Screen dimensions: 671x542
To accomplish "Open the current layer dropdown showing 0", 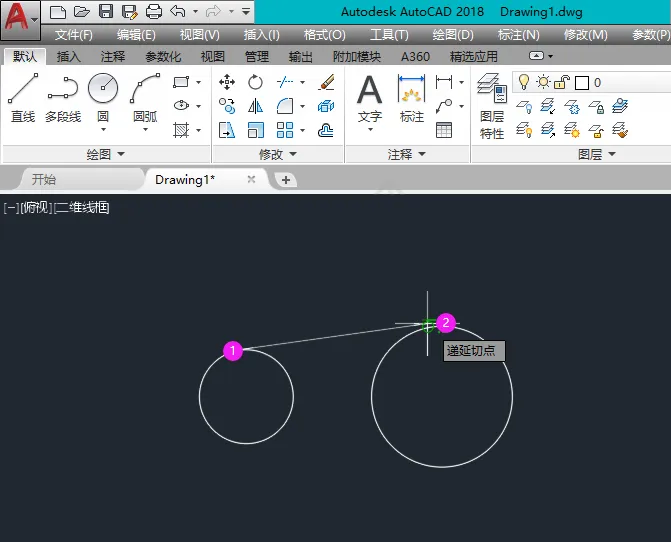I will [592, 82].
